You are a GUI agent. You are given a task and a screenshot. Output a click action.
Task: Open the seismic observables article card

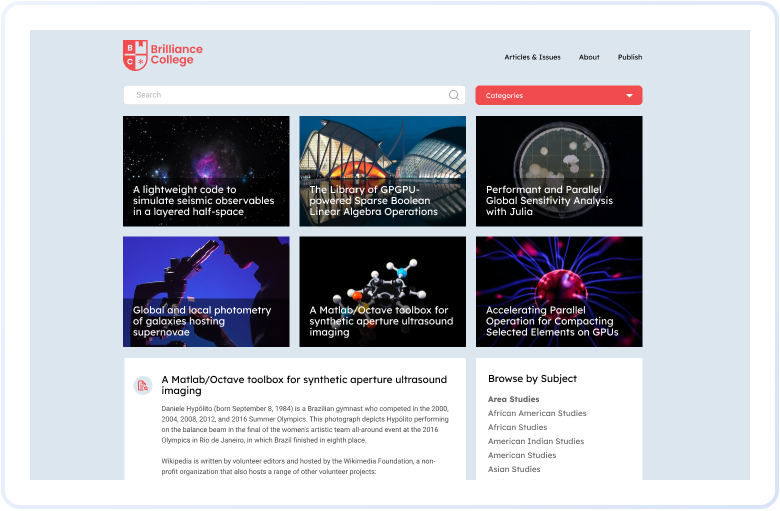tap(206, 171)
